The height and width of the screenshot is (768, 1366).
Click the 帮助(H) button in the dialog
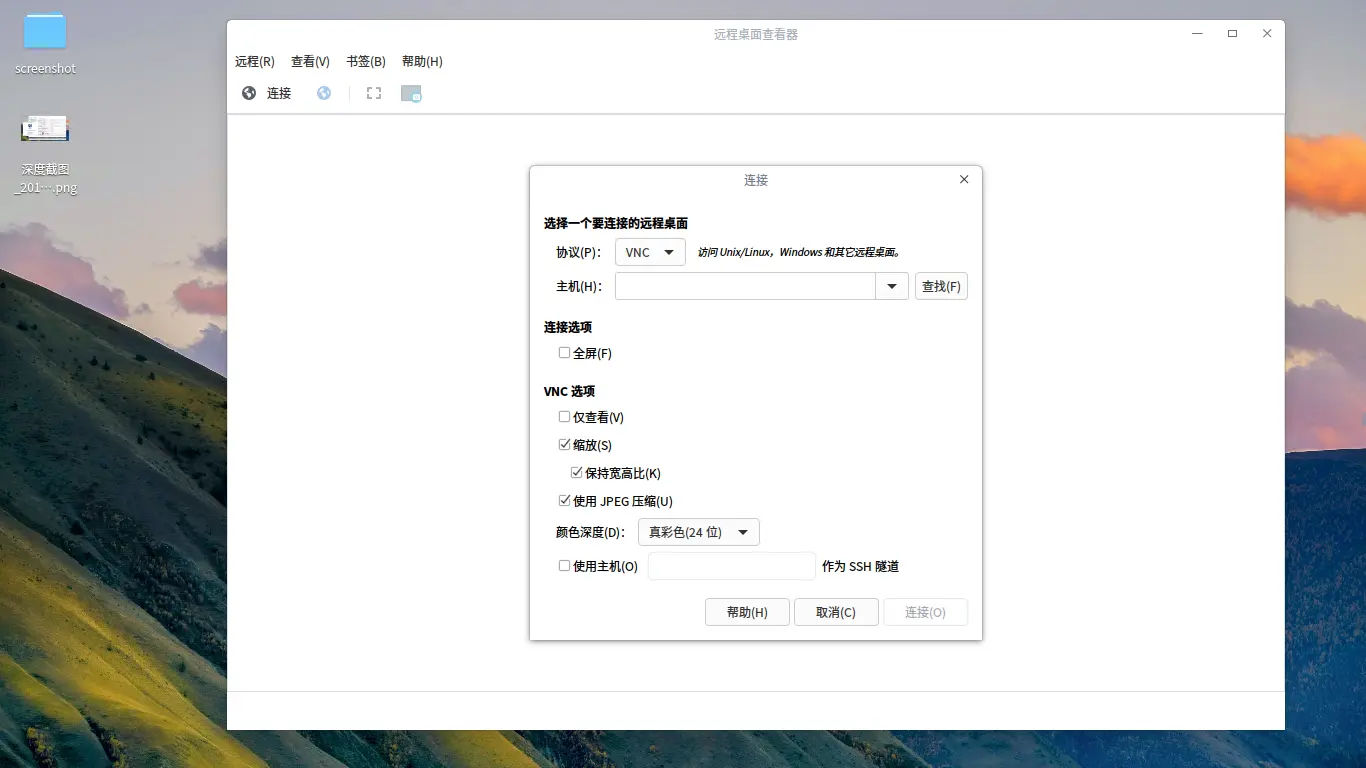click(x=746, y=611)
